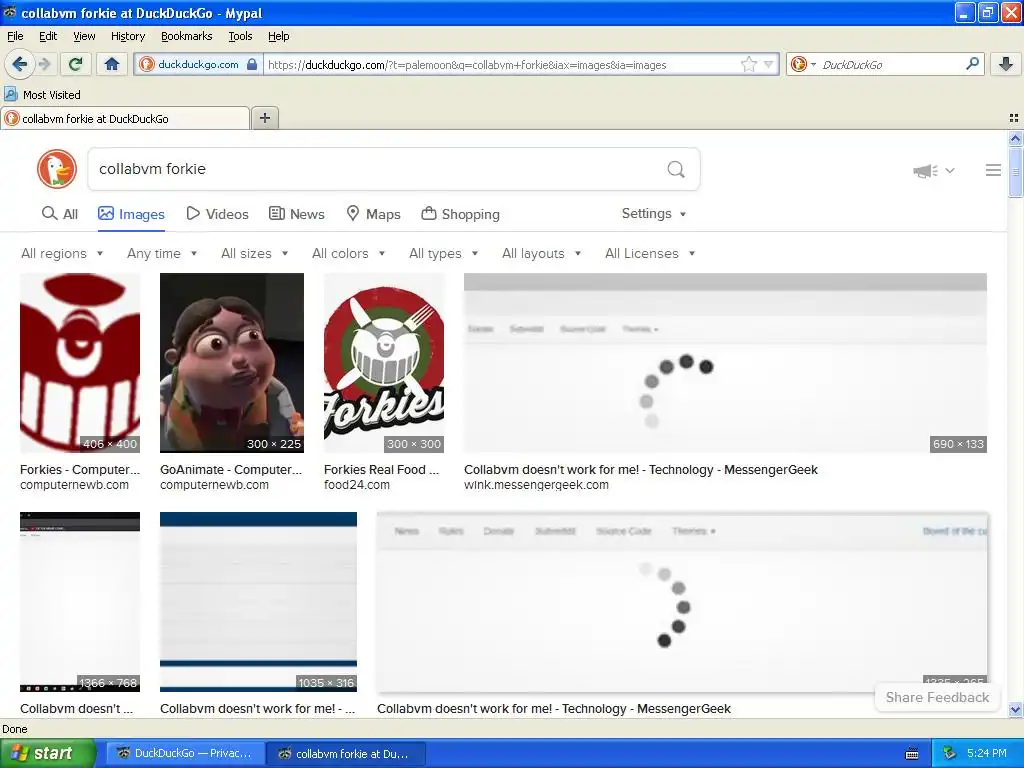Viewport: 1024px width, 768px height.
Task: Click the DuckDuckGo duck logo
Action: pyautogui.click(x=57, y=169)
